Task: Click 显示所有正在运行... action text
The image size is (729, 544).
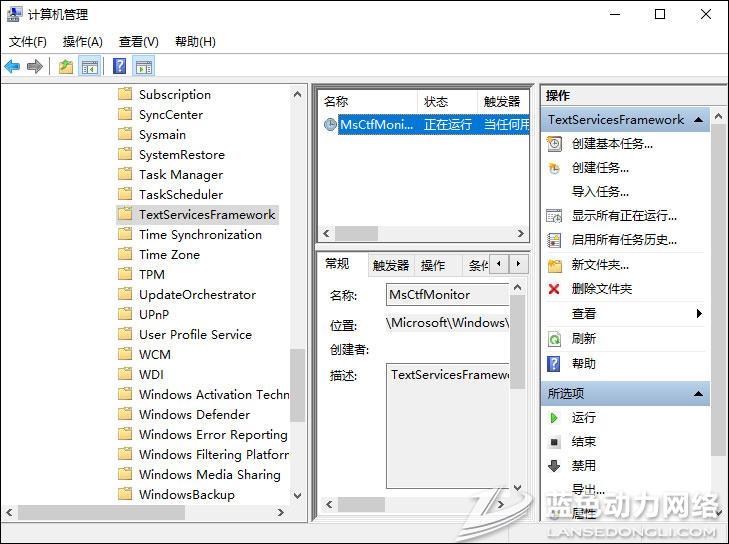Action: click(x=624, y=216)
